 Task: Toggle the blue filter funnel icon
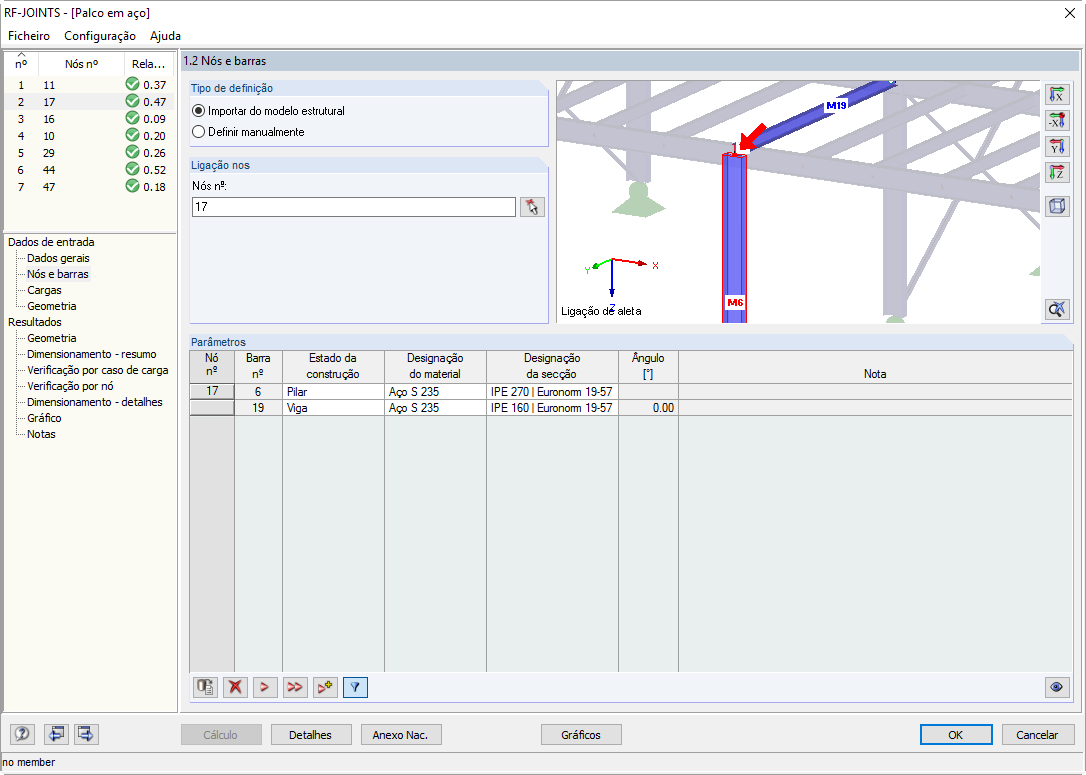pyautogui.click(x=355, y=687)
